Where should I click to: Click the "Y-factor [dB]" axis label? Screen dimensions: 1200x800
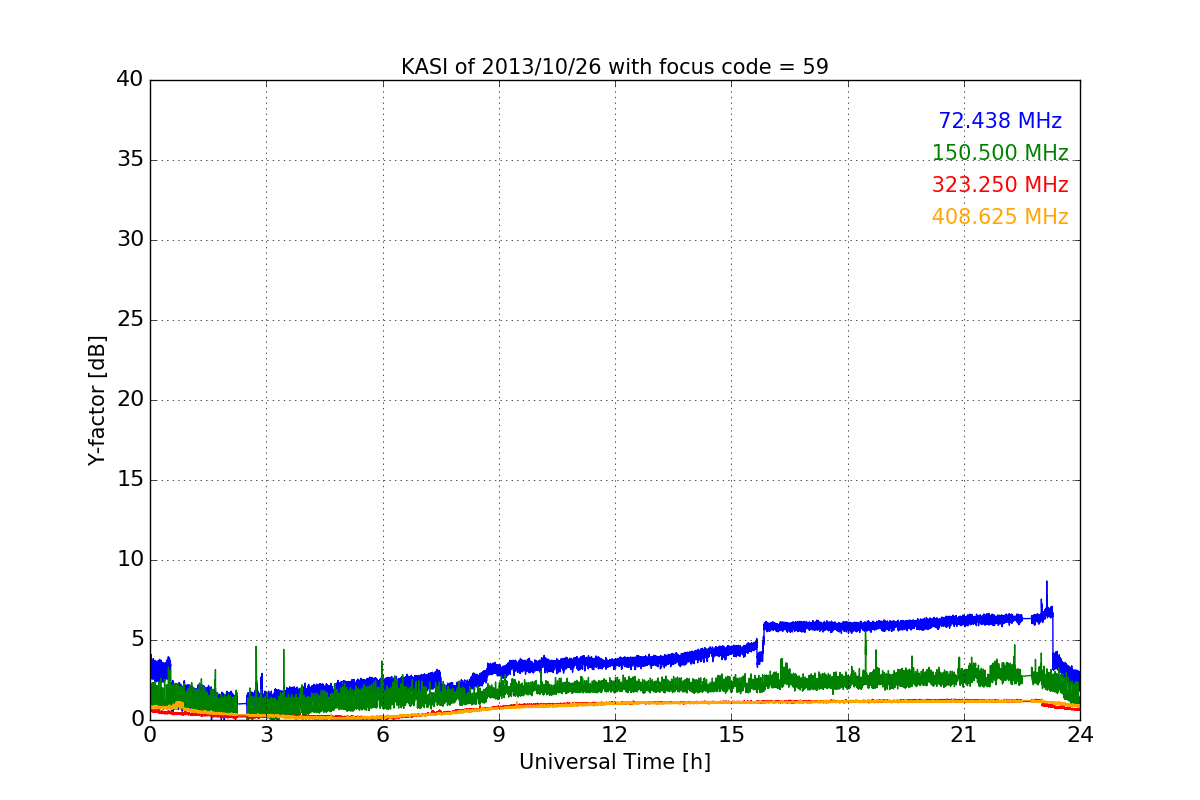pos(97,400)
